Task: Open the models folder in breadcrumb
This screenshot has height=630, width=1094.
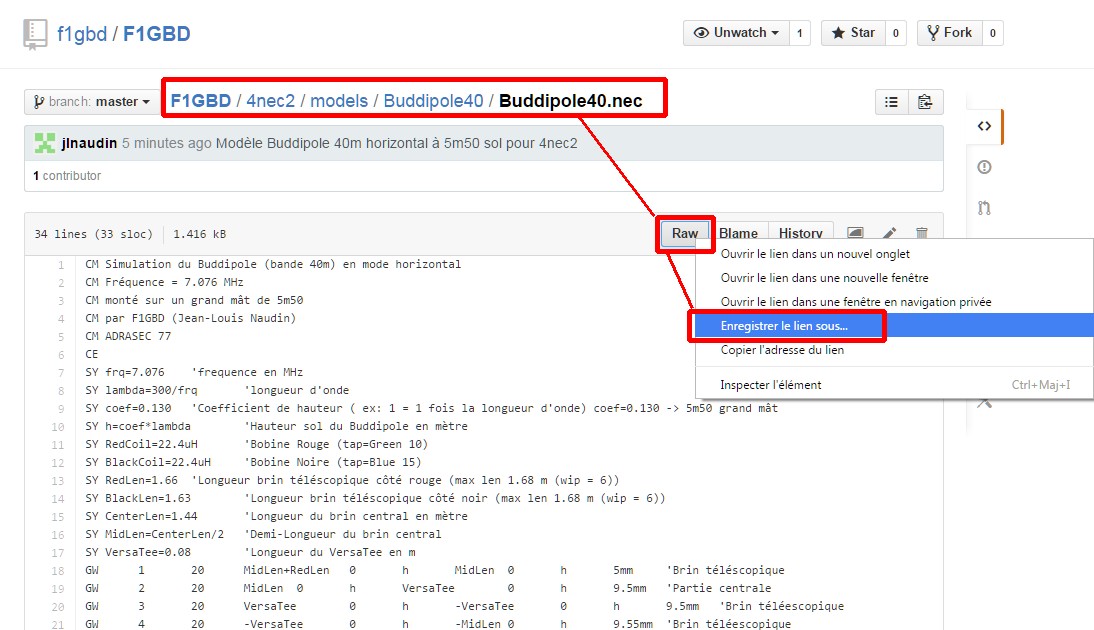Action: coord(338,100)
